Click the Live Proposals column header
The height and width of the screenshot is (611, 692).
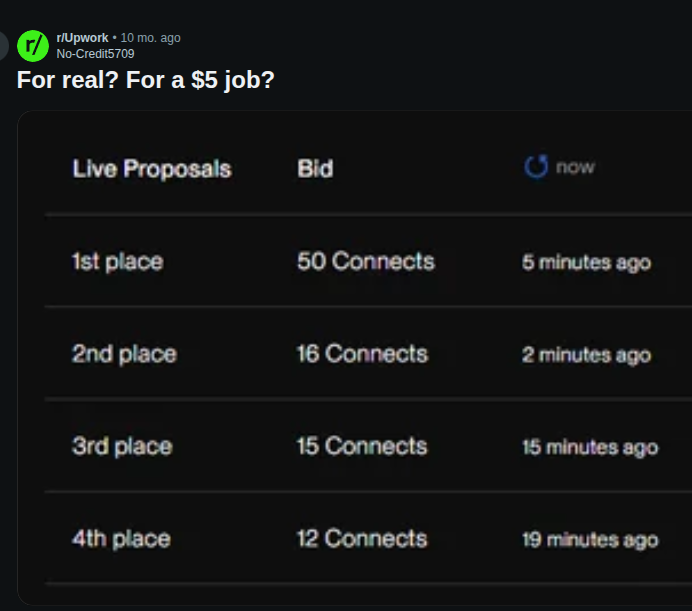click(152, 169)
